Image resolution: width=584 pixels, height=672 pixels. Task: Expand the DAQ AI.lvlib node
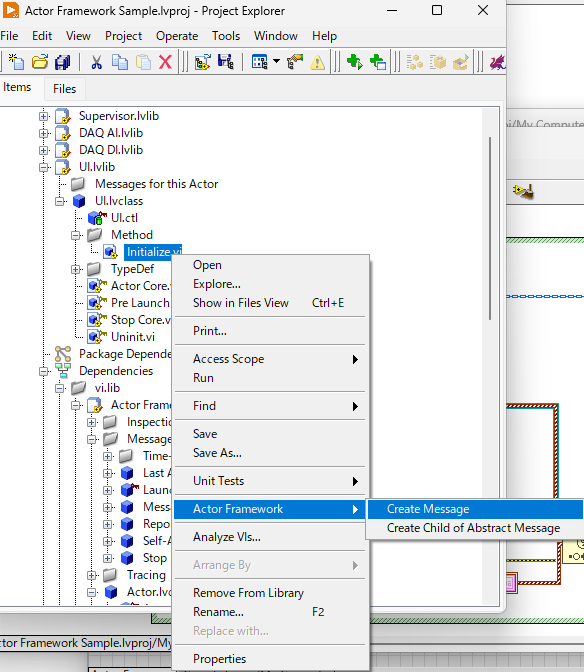click(44, 133)
